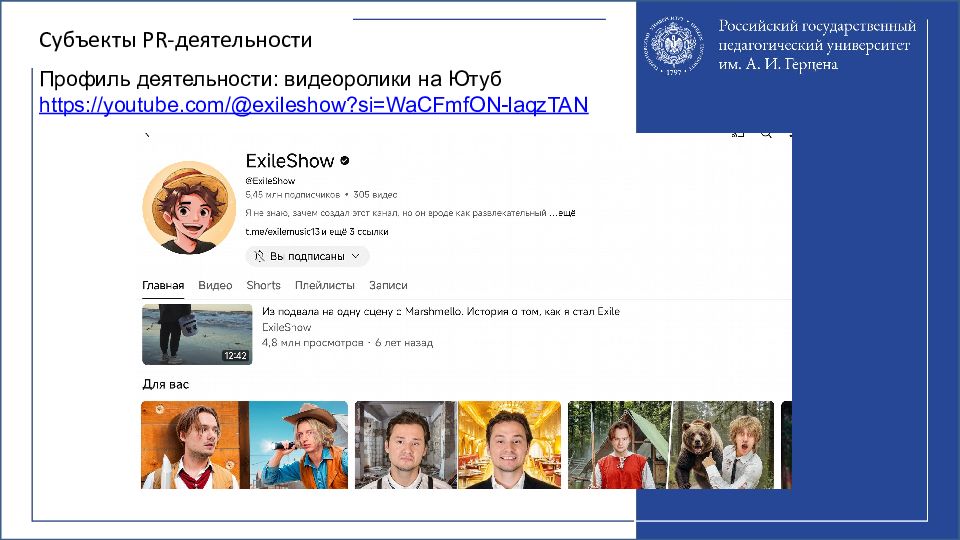Viewport: 960px width, 540px height.
Task: Click the 'Субъекты PR-деятельности' slide title
Action: coord(176,40)
